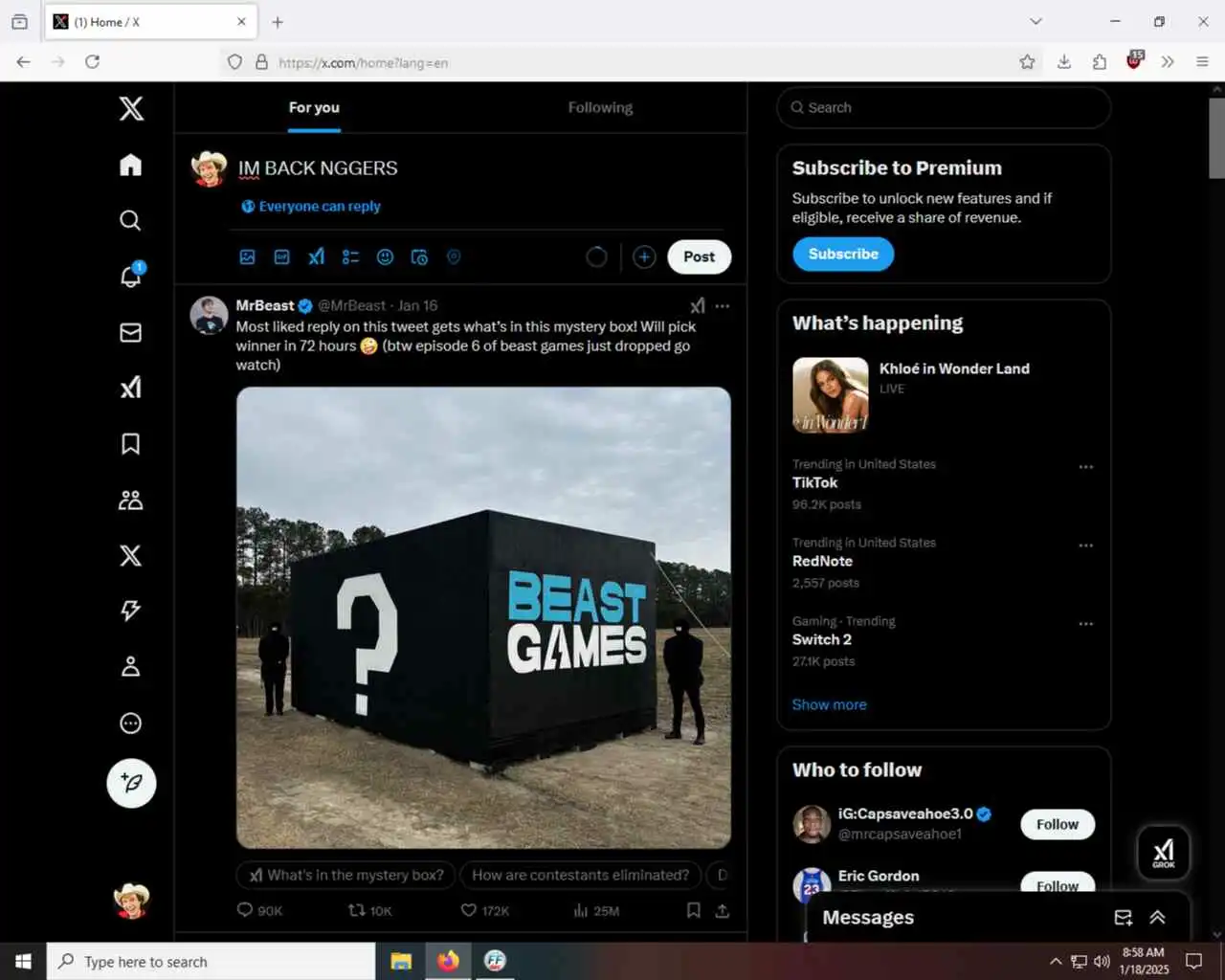Share the MrBeast post
1225x980 pixels.
pyautogui.click(x=723, y=910)
